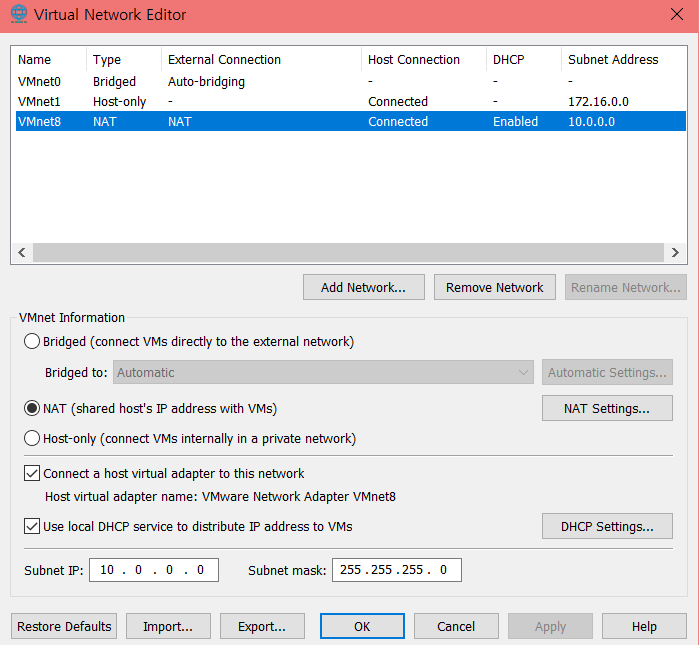
Task: Close the Virtual Network Editor window
Action: click(x=677, y=14)
